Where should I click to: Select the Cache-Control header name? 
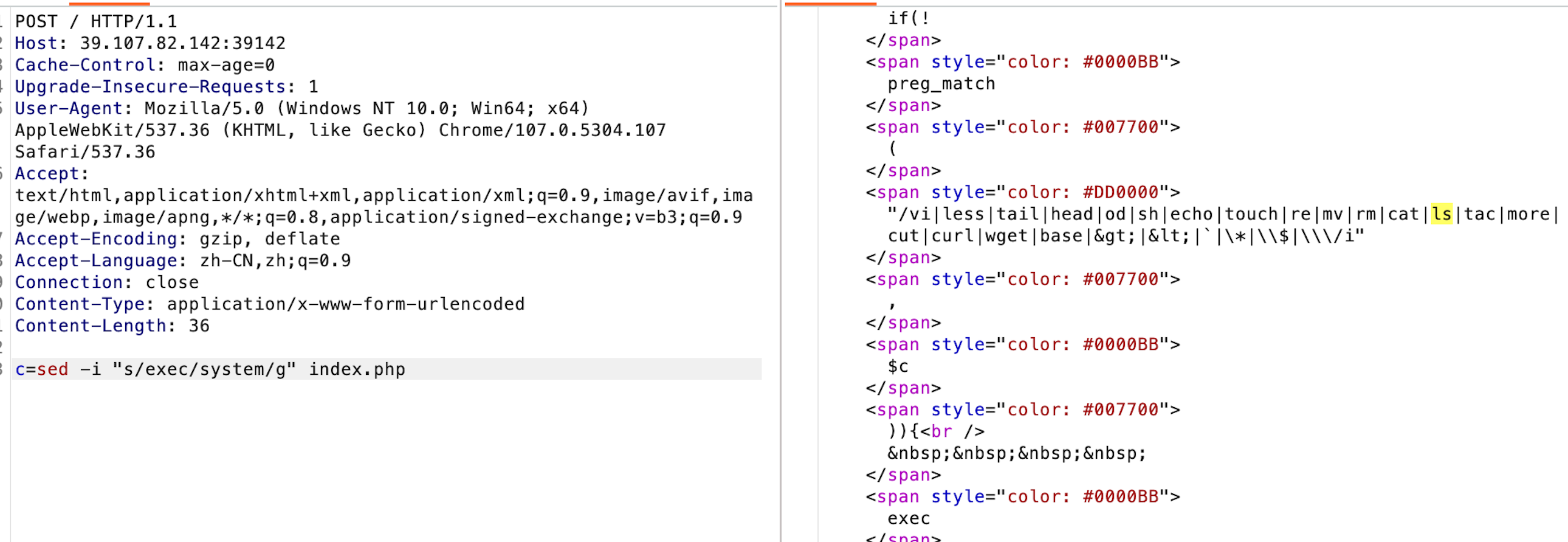tap(85, 65)
